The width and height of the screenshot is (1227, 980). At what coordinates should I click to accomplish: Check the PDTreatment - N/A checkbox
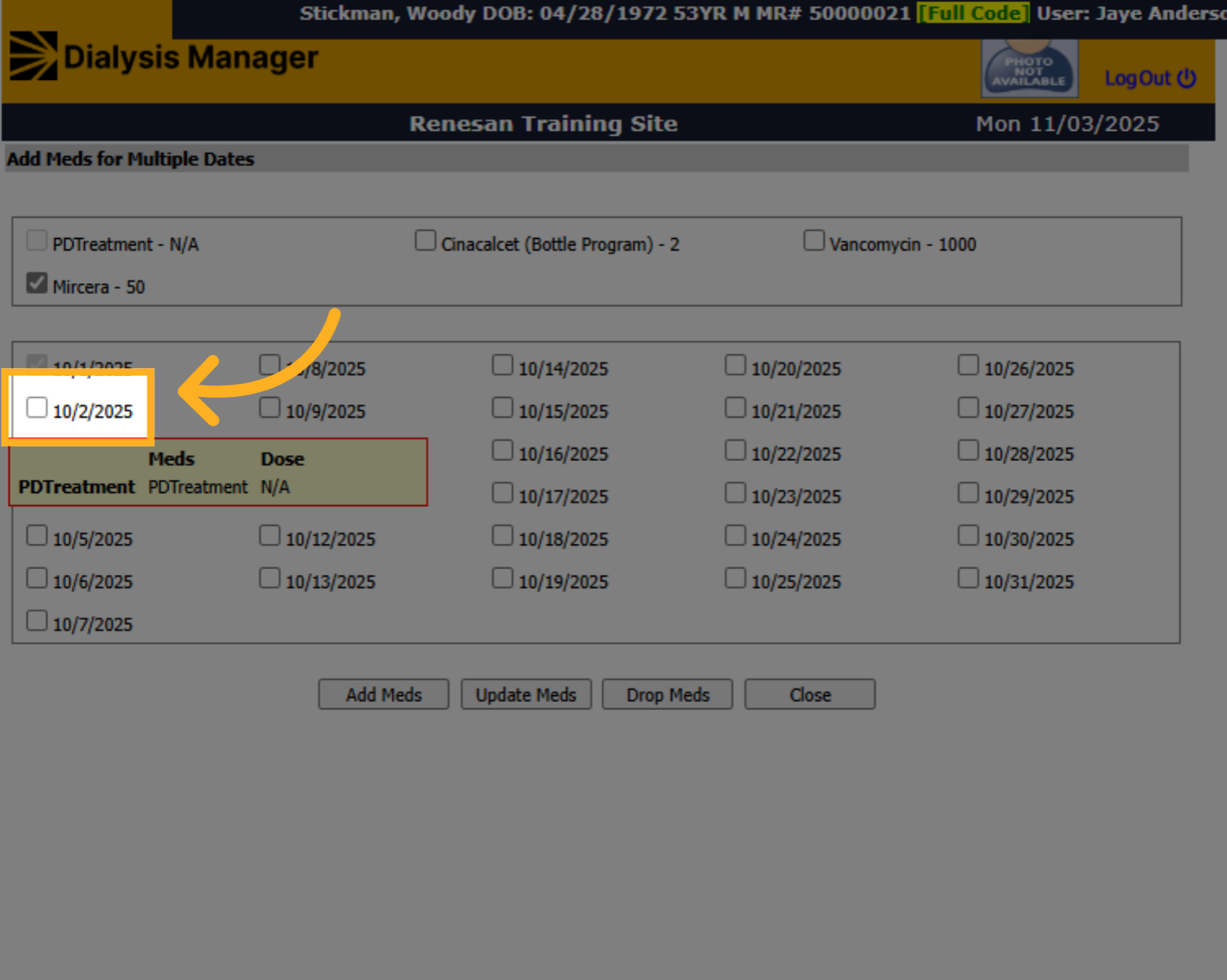click(37, 240)
